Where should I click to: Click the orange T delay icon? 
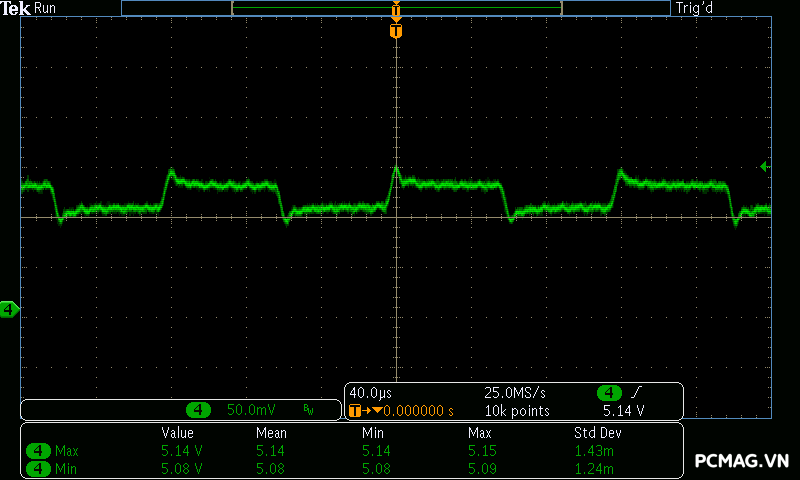pyautogui.click(x=356, y=411)
